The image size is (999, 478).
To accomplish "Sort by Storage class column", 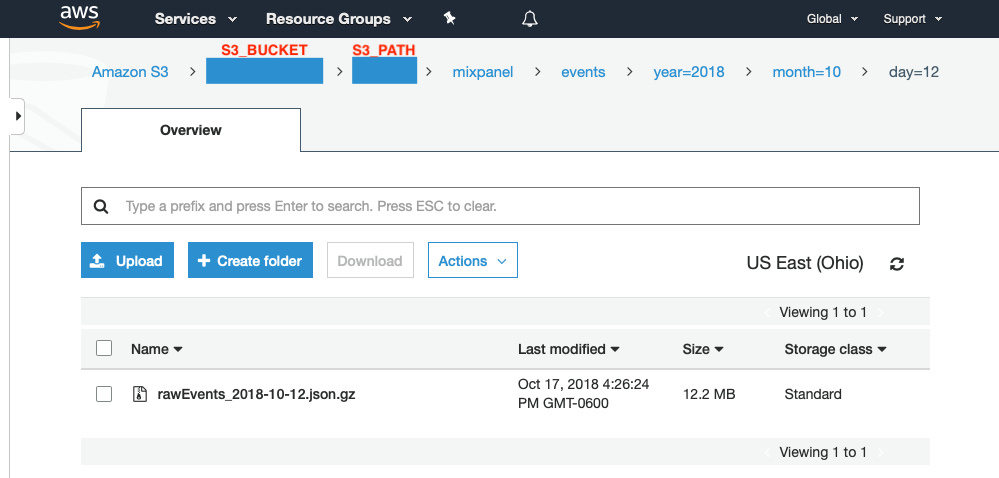I will pyautogui.click(x=835, y=349).
